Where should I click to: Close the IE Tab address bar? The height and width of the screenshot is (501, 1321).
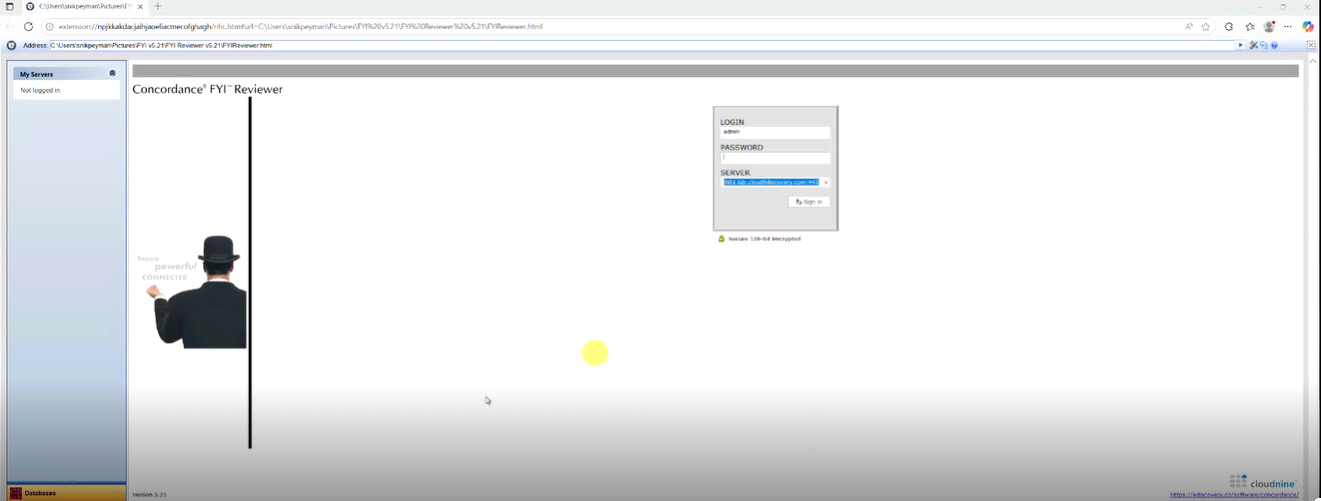coord(1311,45)
